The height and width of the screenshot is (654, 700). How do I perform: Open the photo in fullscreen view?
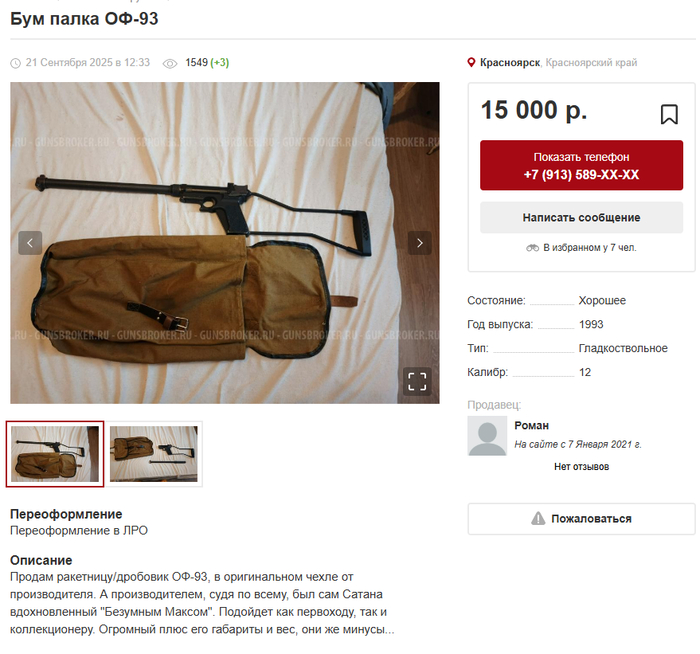pos(417,382)
